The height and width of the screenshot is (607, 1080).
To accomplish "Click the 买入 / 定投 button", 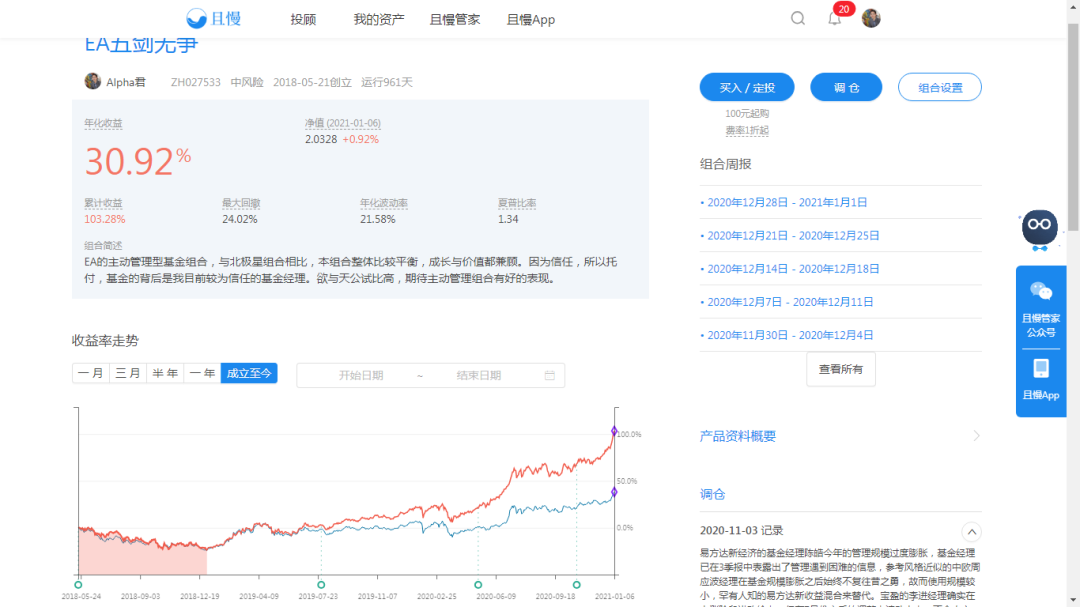I will pyautogui.click(x=747, y=88).
